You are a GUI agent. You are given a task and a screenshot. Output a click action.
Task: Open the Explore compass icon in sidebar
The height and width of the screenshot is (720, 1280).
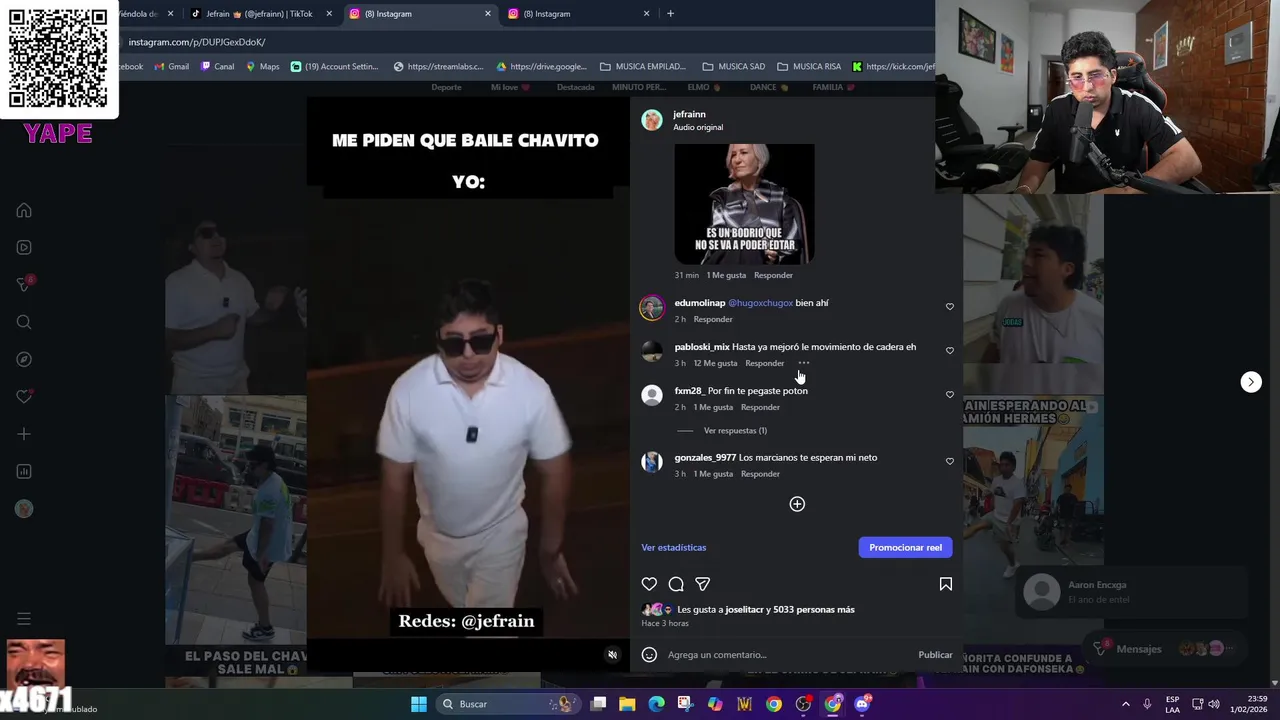point(24,359)
